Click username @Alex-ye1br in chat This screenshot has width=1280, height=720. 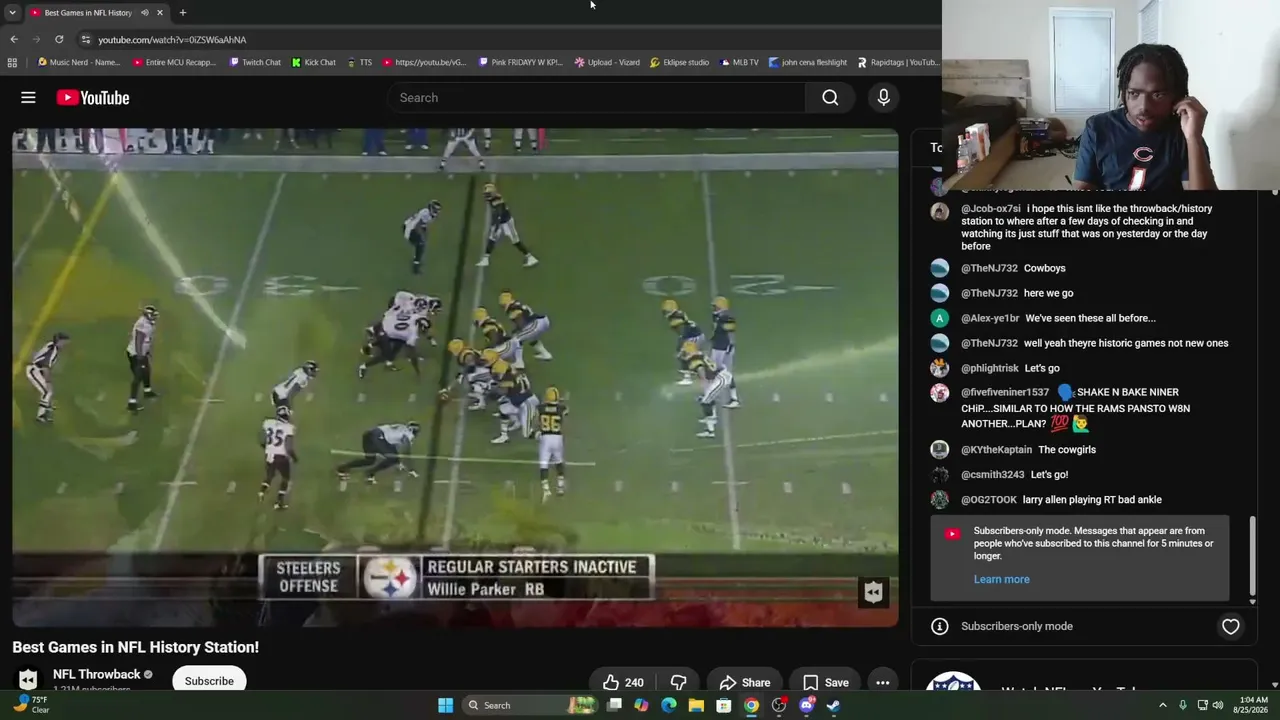pyautogui.click(x=990, y=318)
